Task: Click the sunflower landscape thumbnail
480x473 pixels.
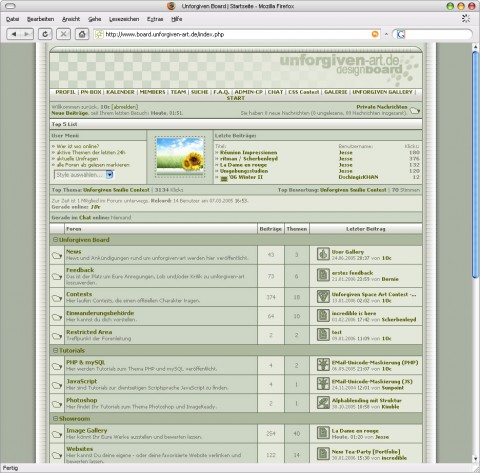Action: (x=180, y=156)
